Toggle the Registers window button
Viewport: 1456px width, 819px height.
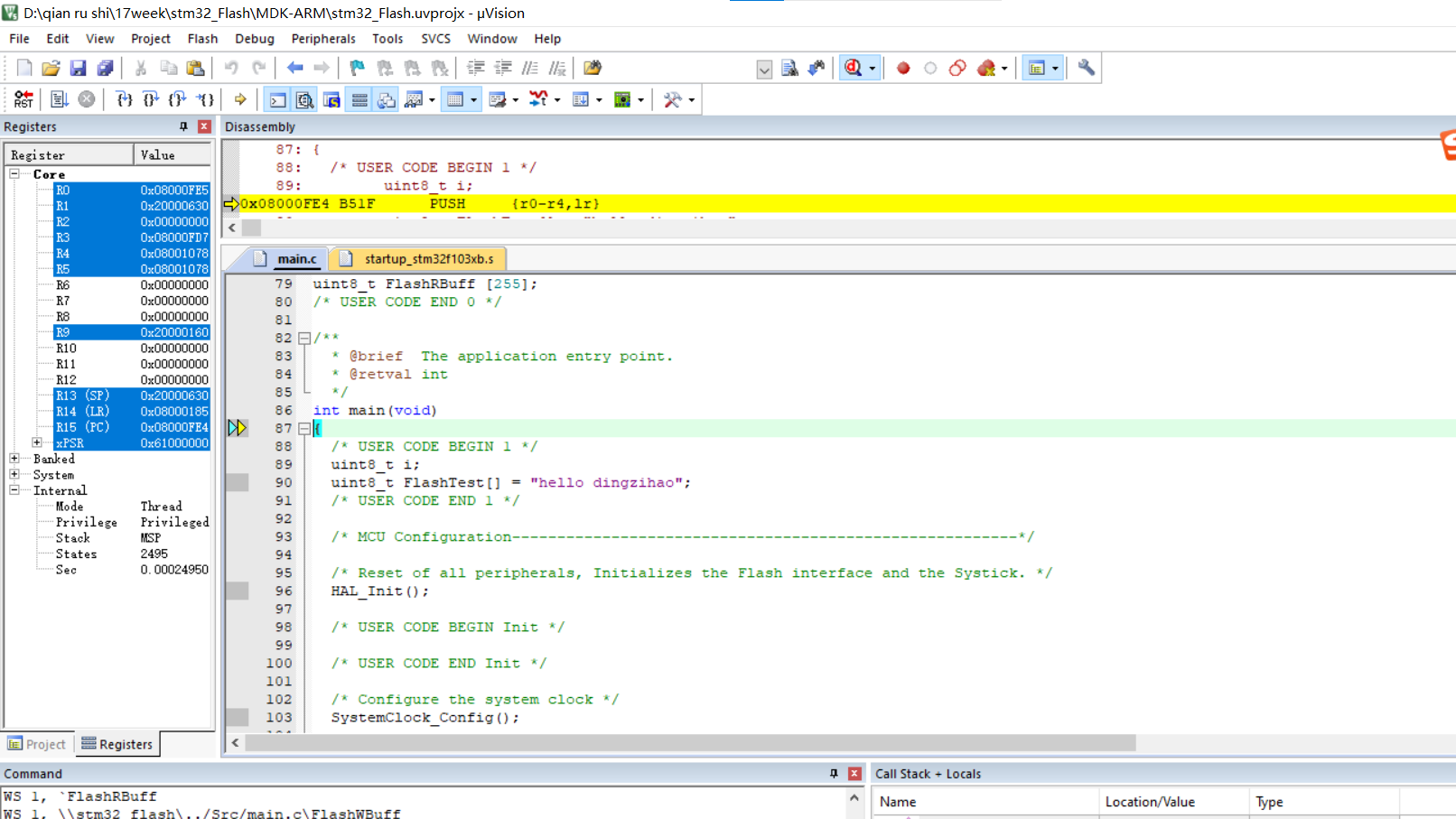[359, 99]
